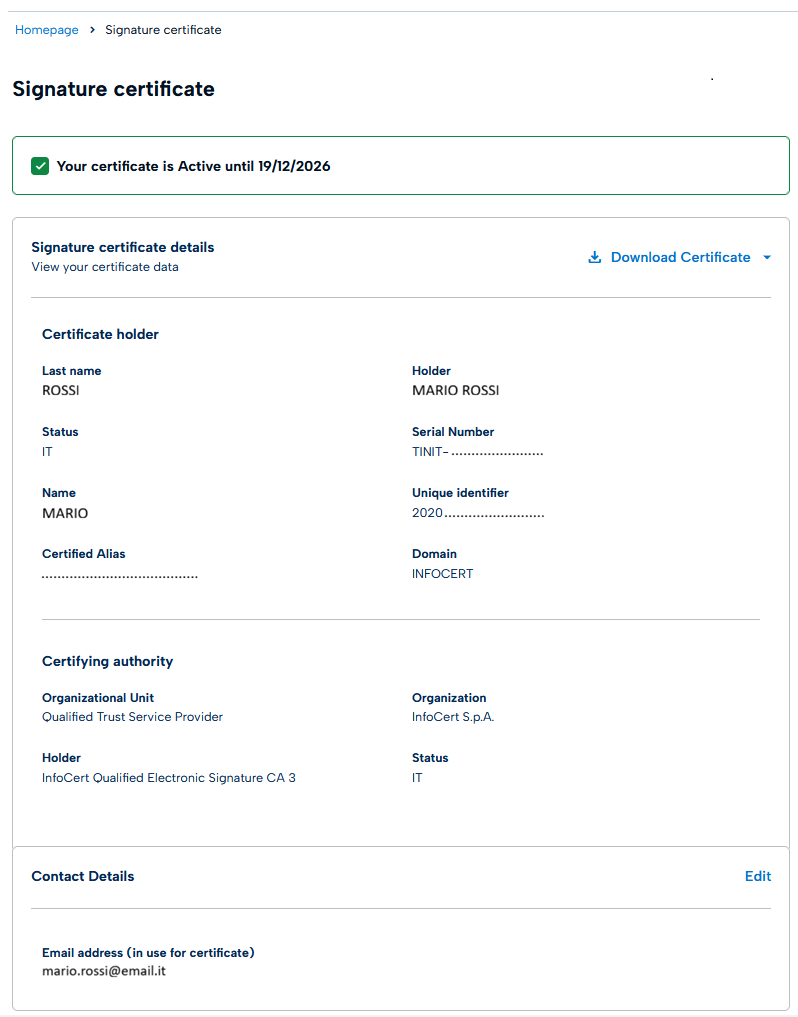Click the Organization value InfoCert S.p.A.
Screen dimensions: 798x1017
click(453, 717)
